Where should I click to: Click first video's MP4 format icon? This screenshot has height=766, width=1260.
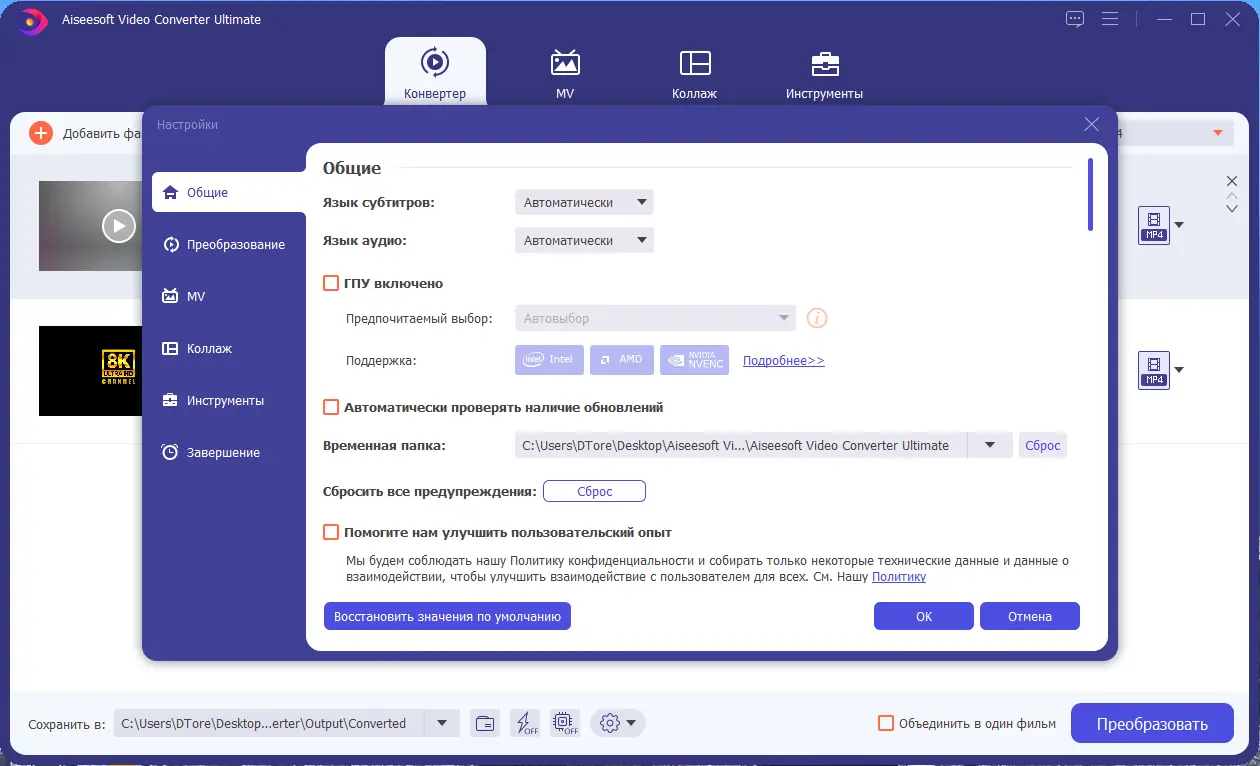1154,225
